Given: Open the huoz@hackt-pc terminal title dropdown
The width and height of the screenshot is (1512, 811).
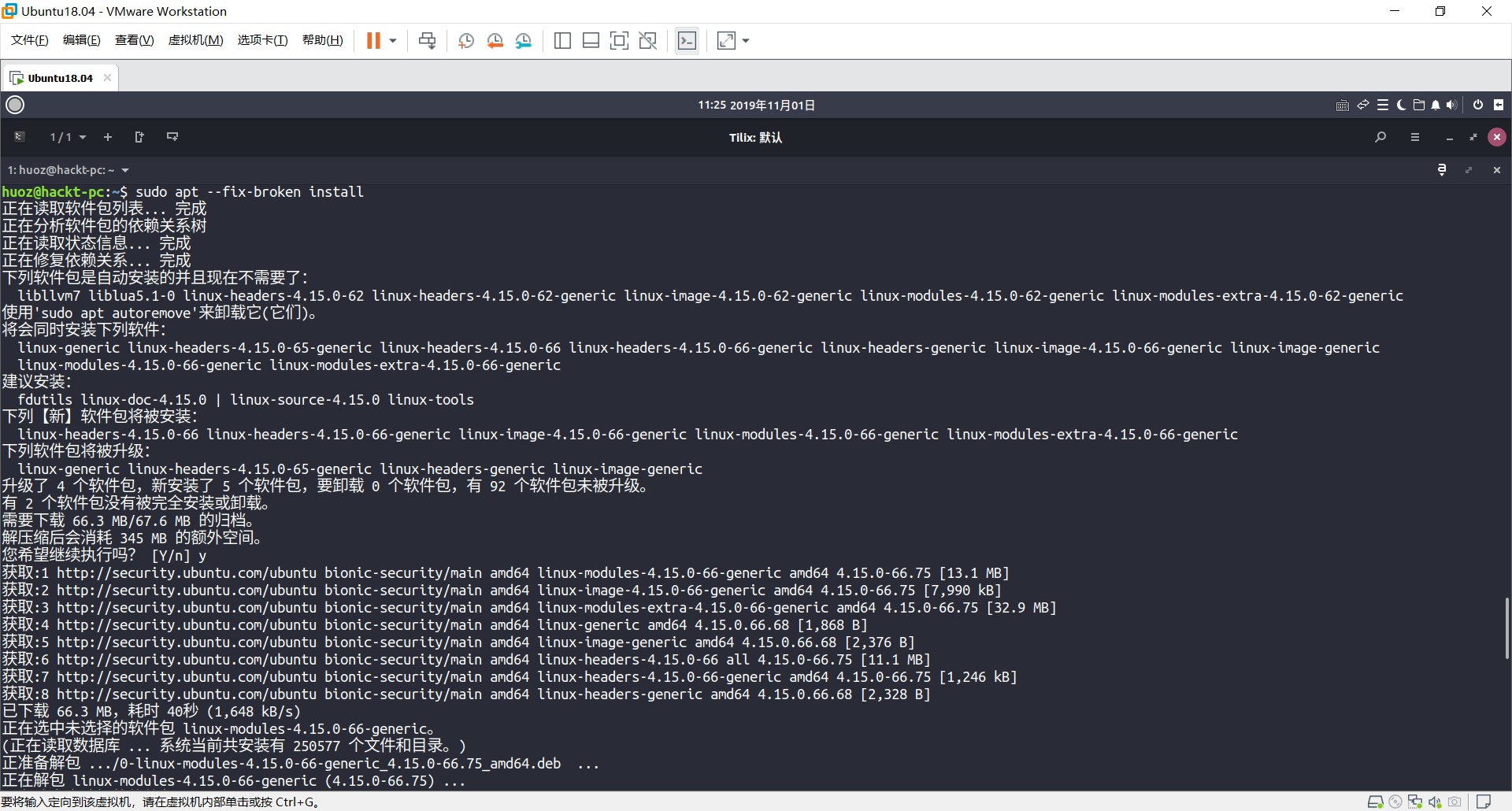Looking at the screenshot, I should coord(68,170).
